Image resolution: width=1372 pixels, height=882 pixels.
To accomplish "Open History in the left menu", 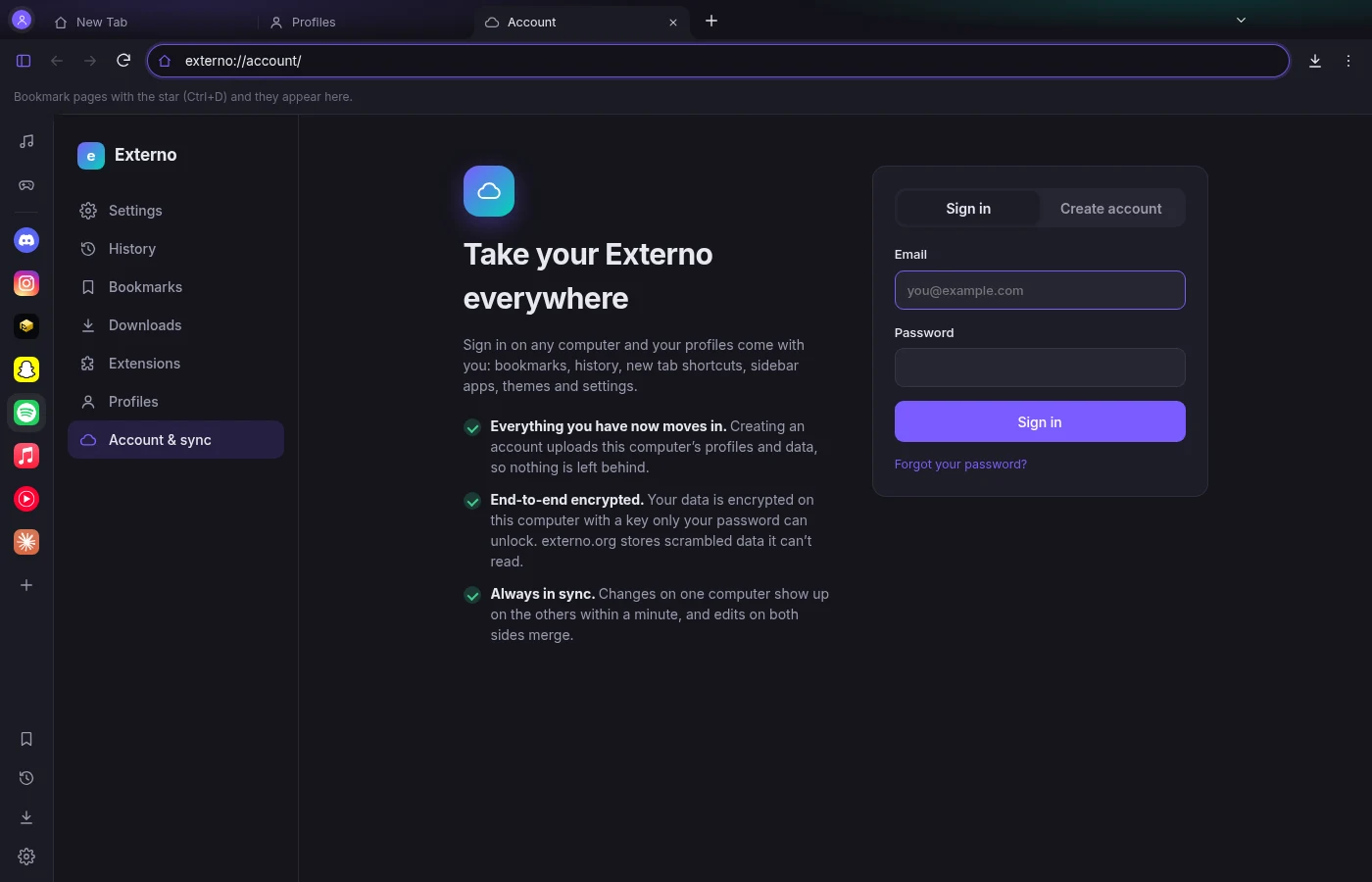I will (175, 249).
